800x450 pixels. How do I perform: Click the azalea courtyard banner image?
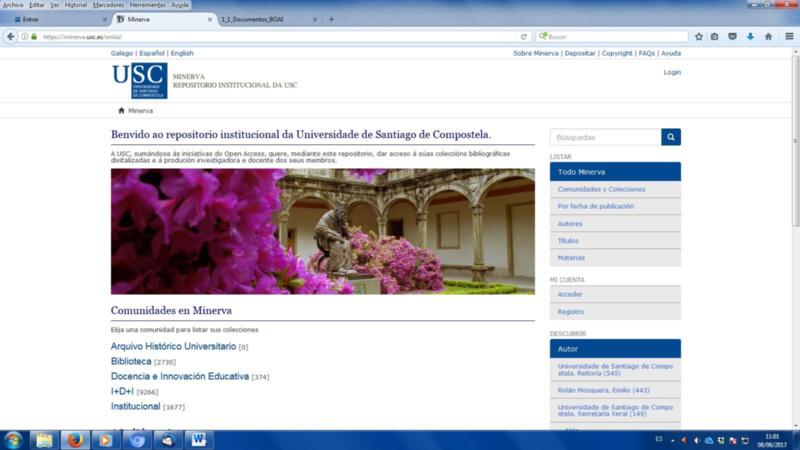tap(322, 231)
